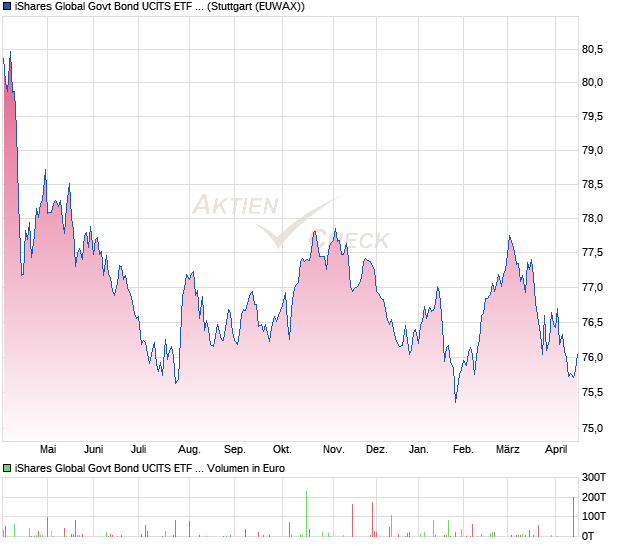The height and width of the screenshot is (546, 620).
Task: Click the 78,5 price axis label
Action: pos(592,184)
